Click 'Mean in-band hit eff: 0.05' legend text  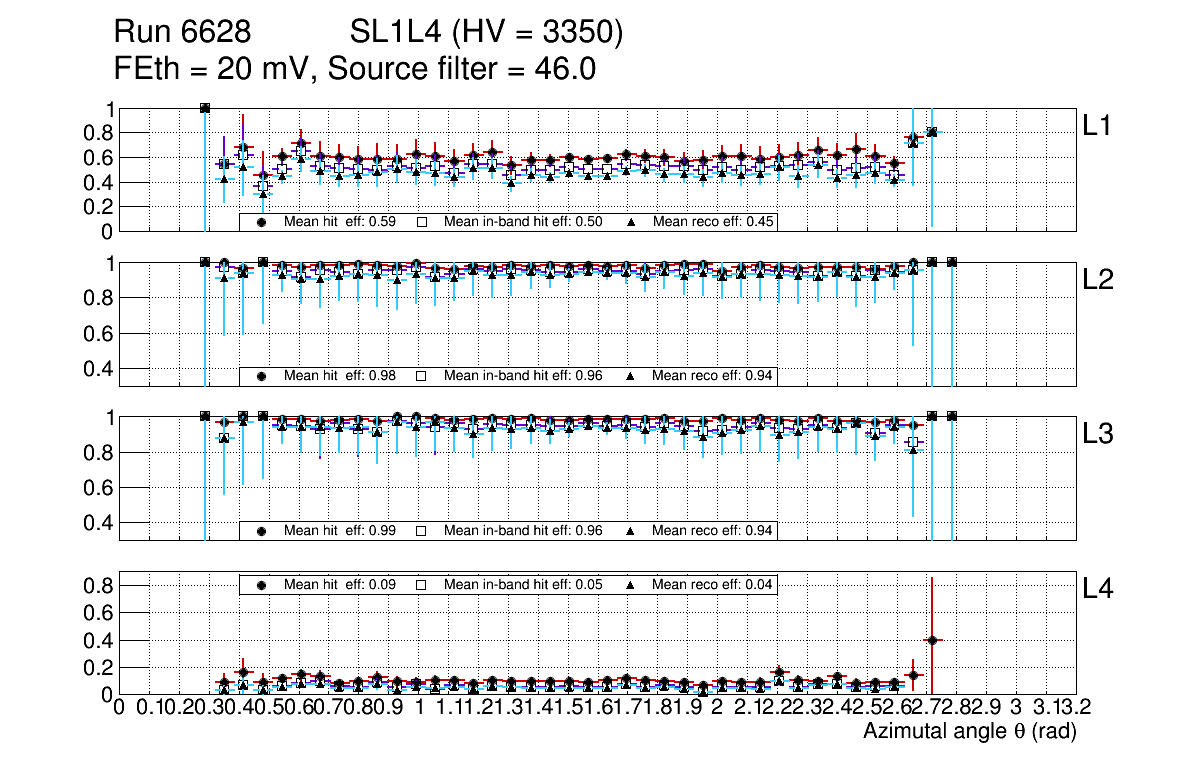[x=523, y=584]
